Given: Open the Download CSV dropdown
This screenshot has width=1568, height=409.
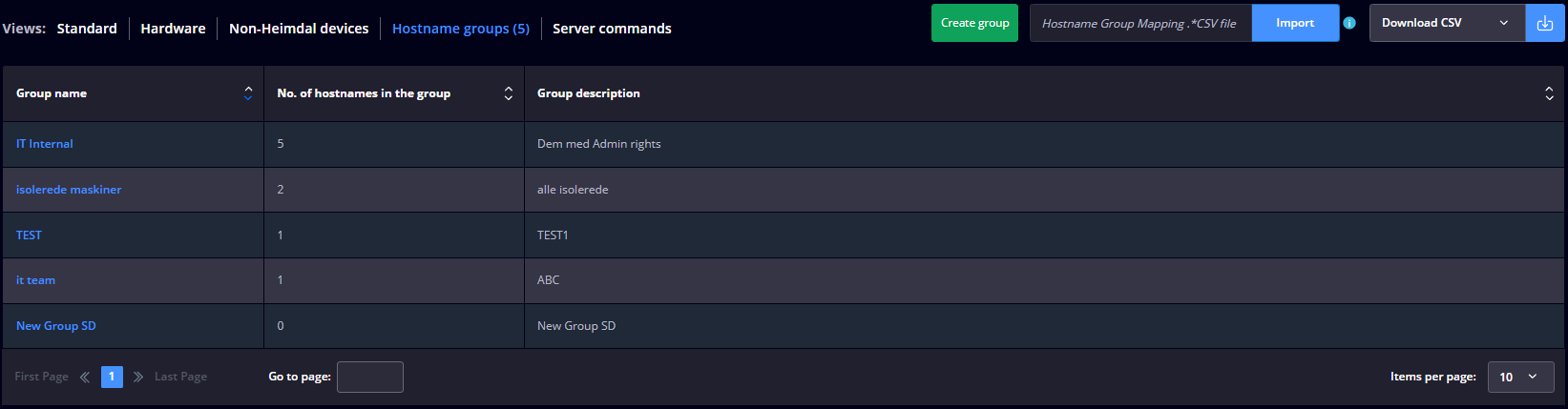Looking at the screenshot, I should (x=1447, y=23).
